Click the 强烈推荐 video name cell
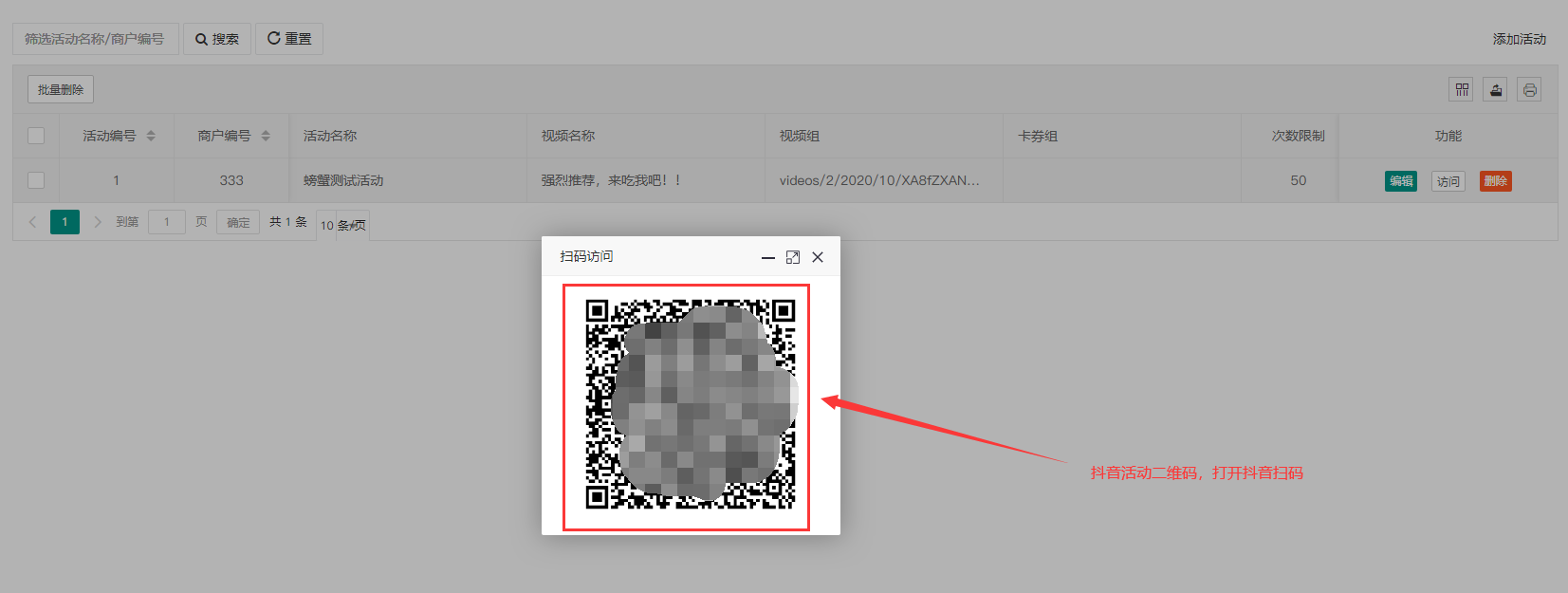The height and width of the screenshot is (593, 1568). pyautogui.click(x=646, y=180)
